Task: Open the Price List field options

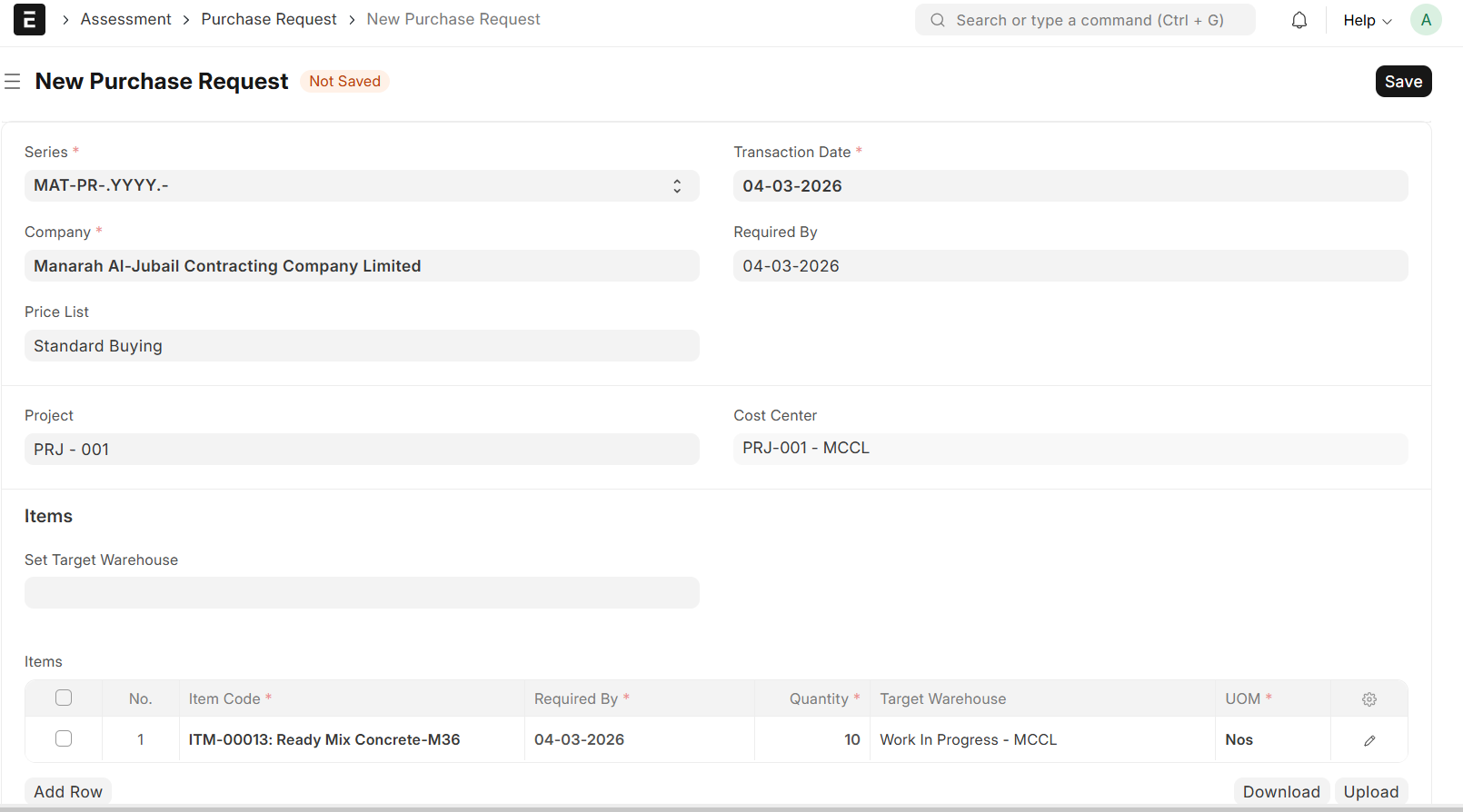Action: point(362,346)
